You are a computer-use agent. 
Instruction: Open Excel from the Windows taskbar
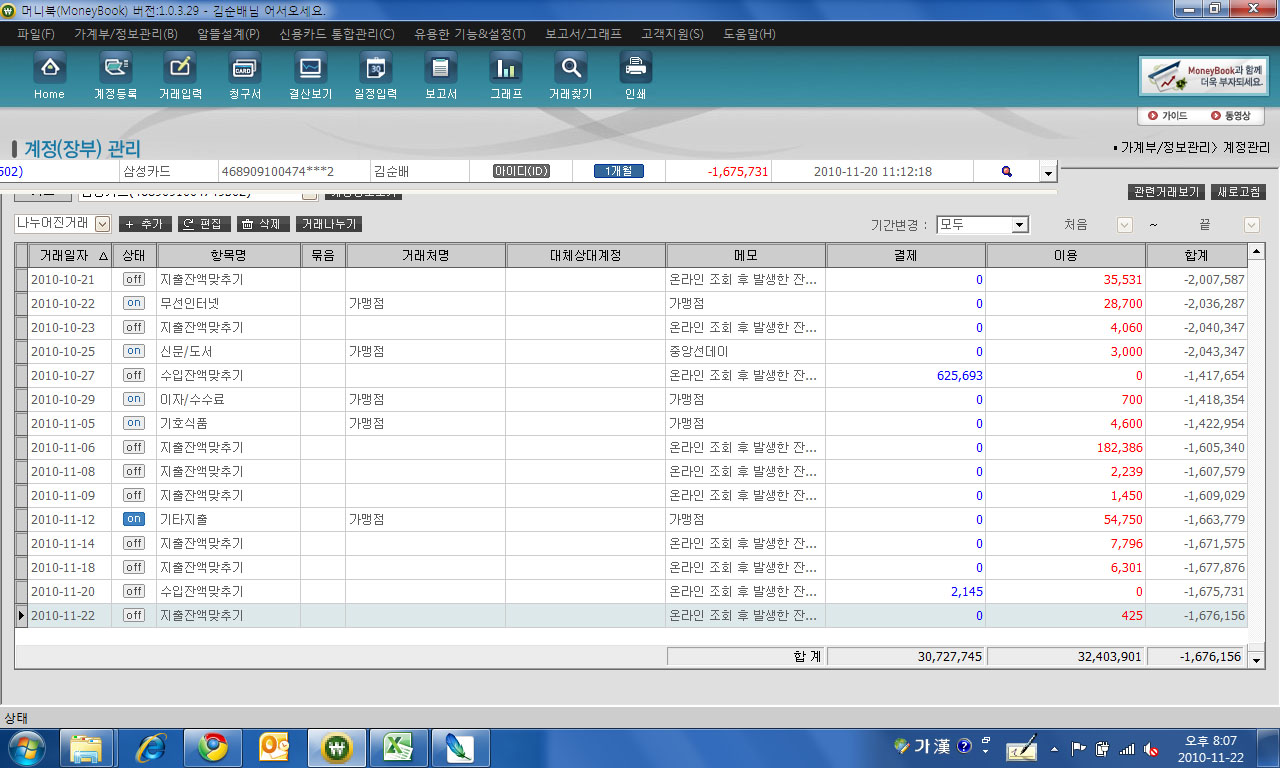[x=398, y=747]
